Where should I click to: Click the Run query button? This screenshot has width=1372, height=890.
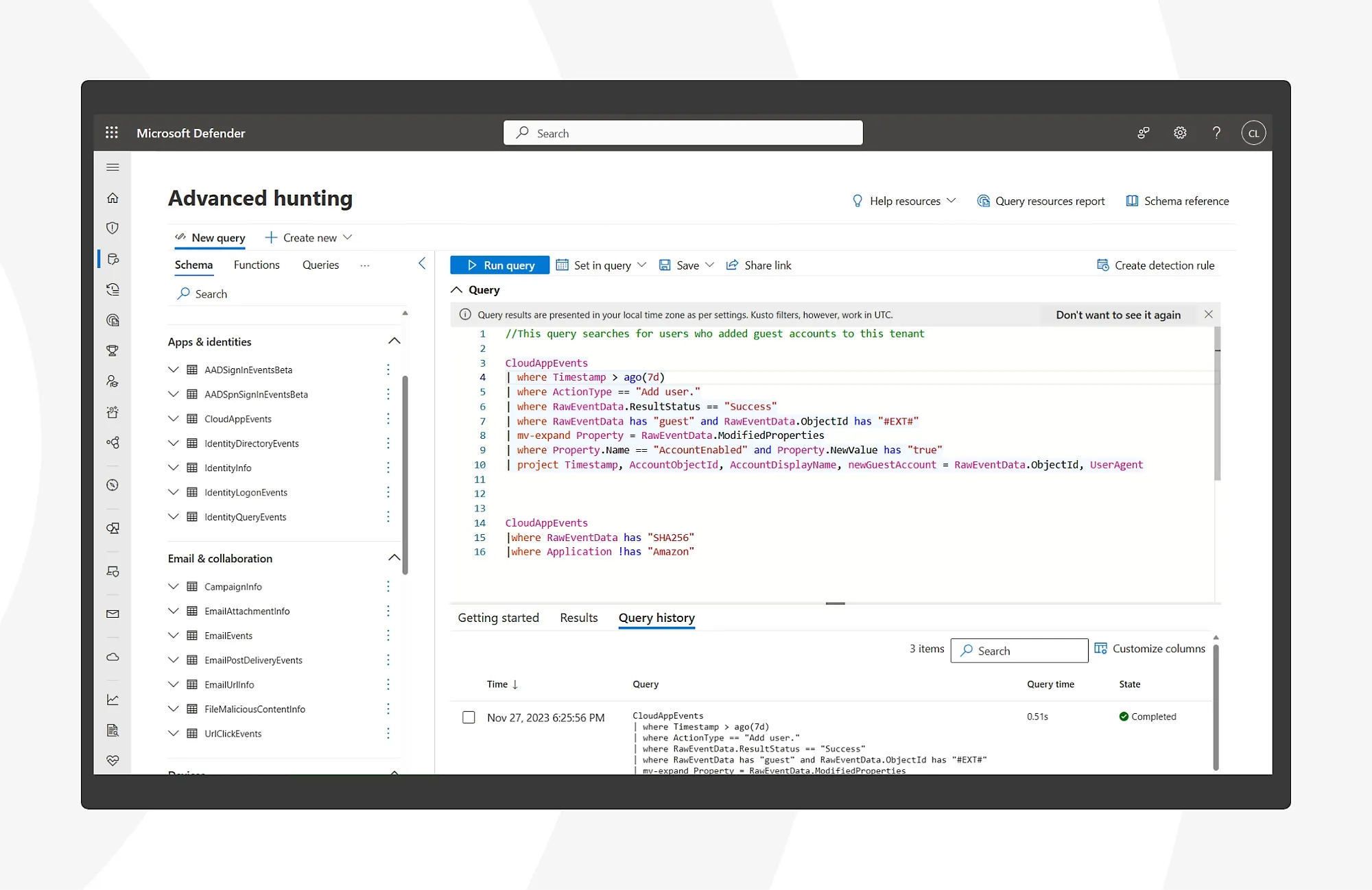[x=499, y=265]
